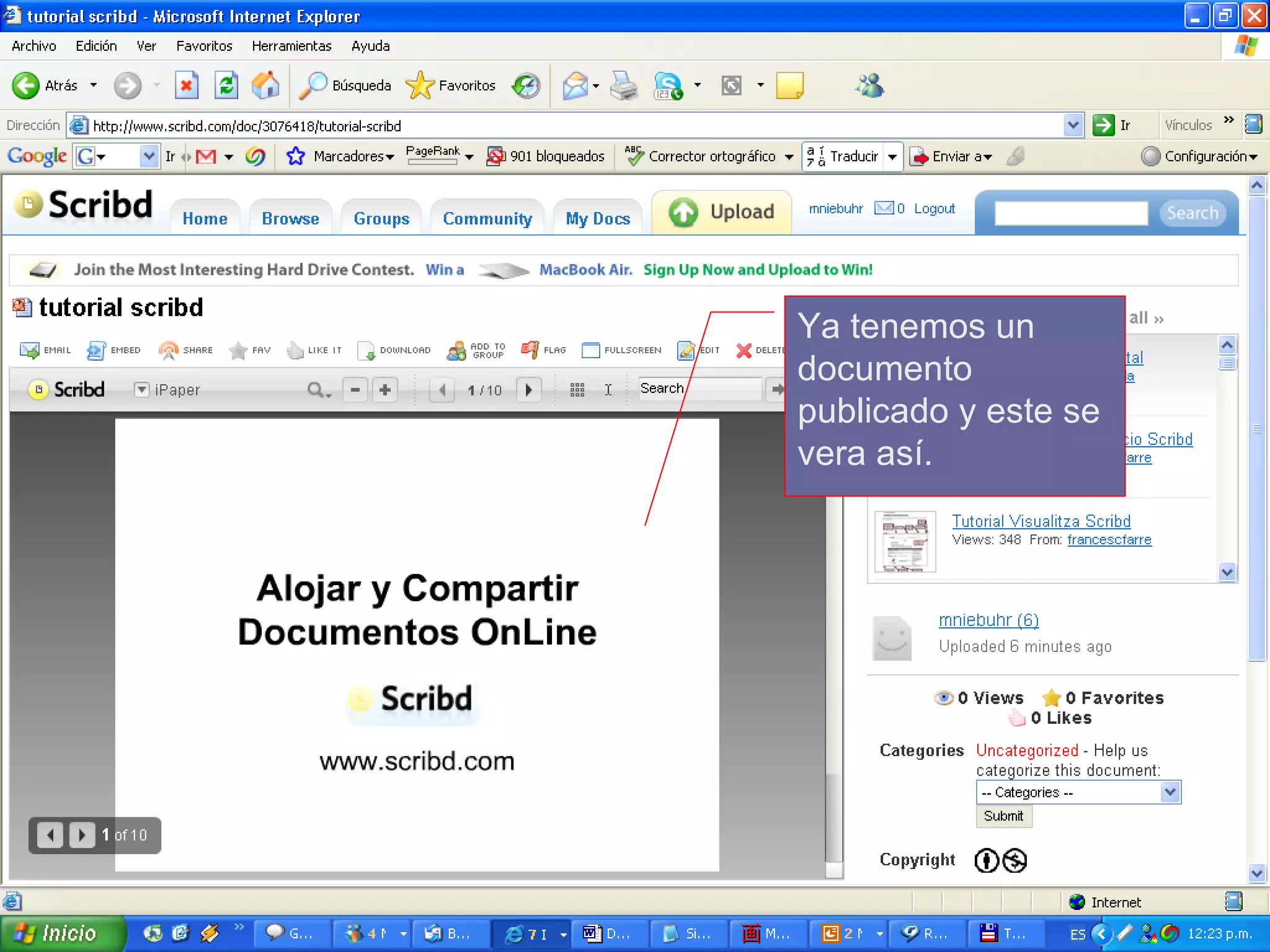This screenshot has height=952, width=1270.
Task: Open the Groups tab
Action: click(381, 218)
